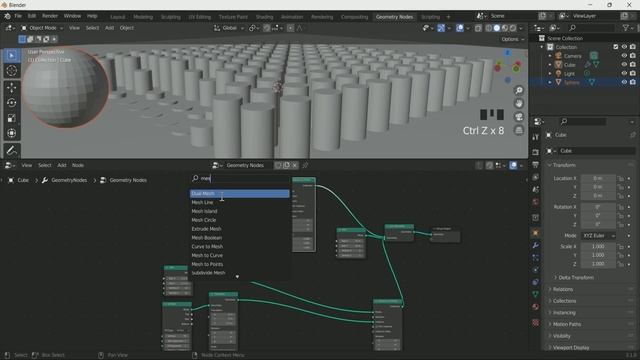Expand the Visibility panel

561,336
